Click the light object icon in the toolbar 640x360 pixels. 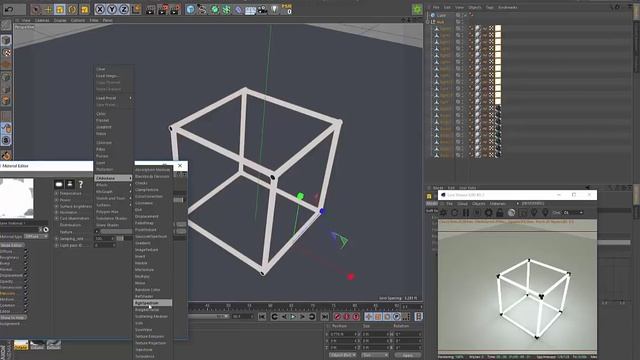point(275,9)
